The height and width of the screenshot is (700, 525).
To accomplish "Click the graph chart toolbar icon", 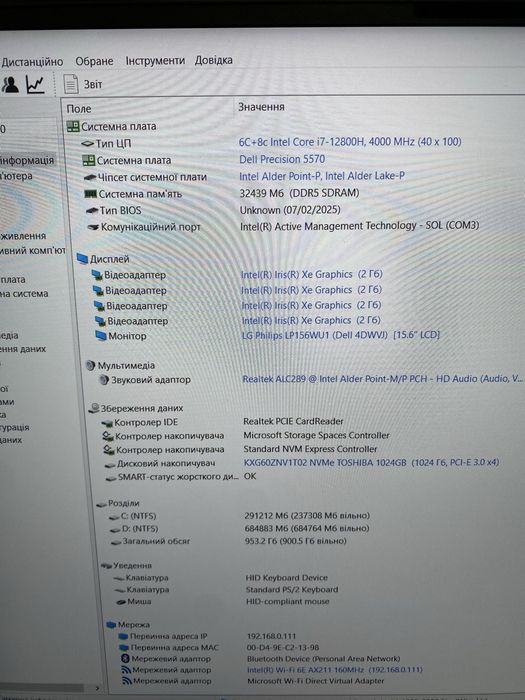I will click(35, 84).
